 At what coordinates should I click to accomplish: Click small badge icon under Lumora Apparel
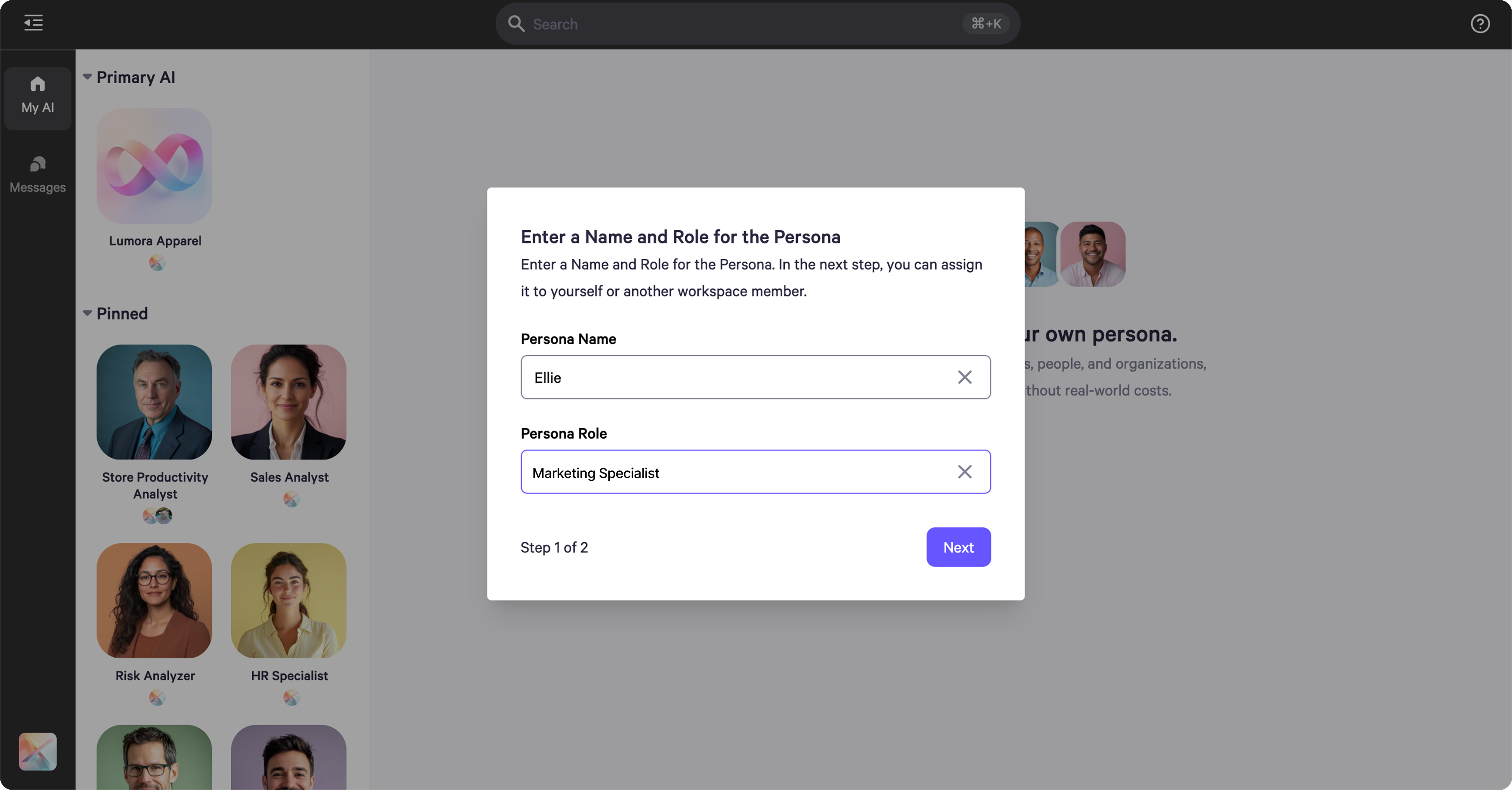coord(157,263)
